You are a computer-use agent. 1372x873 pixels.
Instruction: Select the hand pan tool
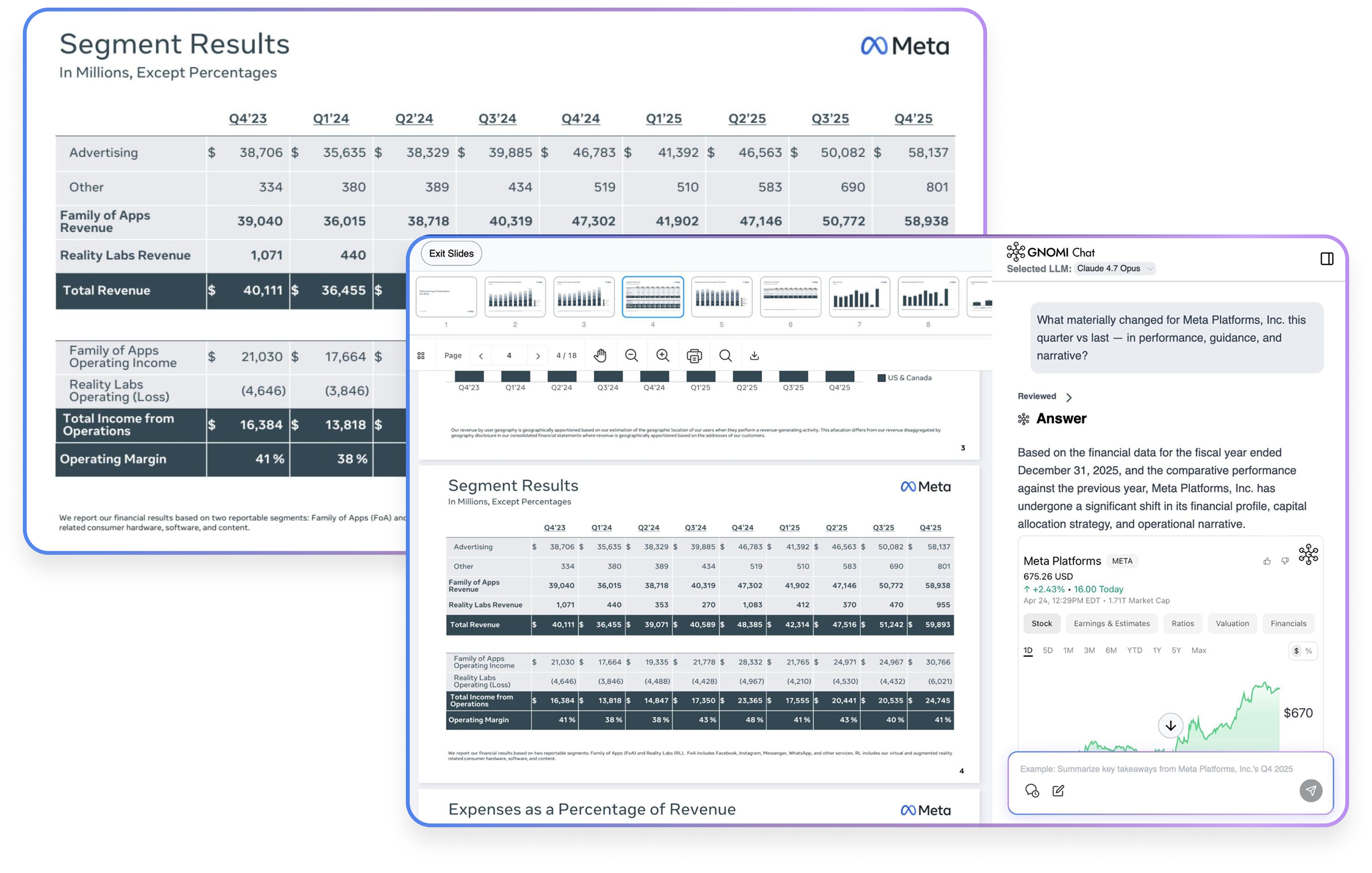click(600, 355)
